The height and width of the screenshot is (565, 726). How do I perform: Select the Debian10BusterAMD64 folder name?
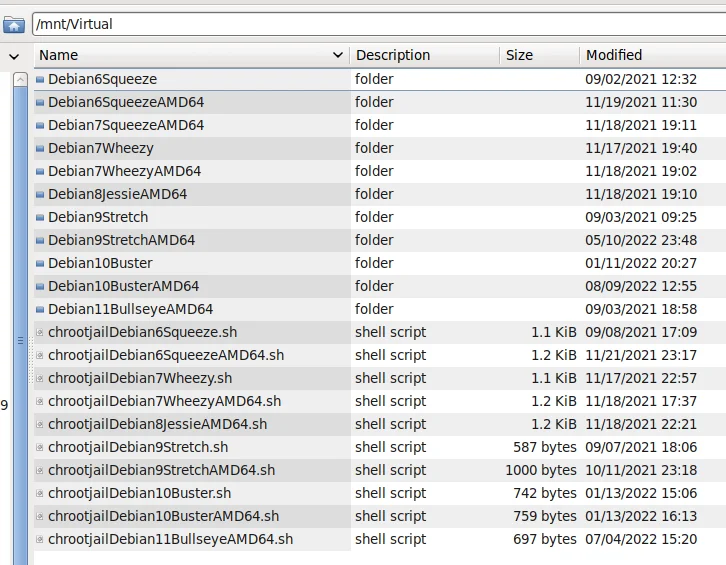(124, 286)
